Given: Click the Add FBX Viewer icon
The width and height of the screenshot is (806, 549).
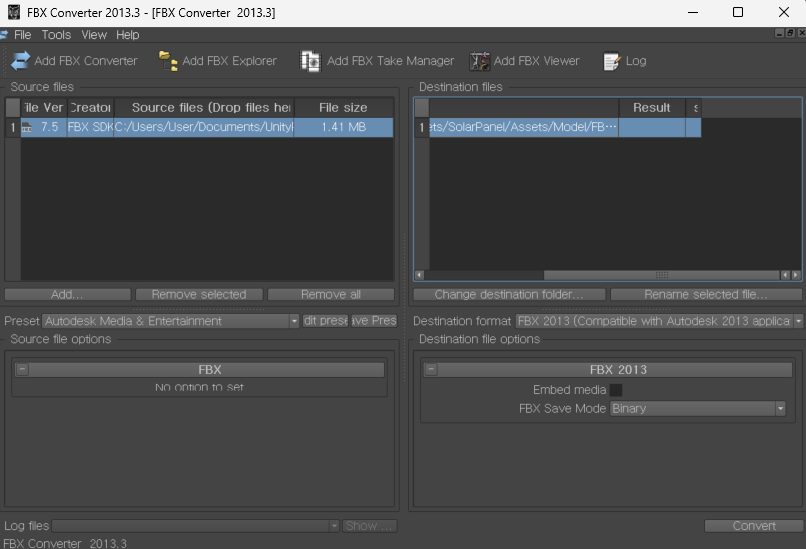Looking at the screenshot, I should [x=480, y=61].
